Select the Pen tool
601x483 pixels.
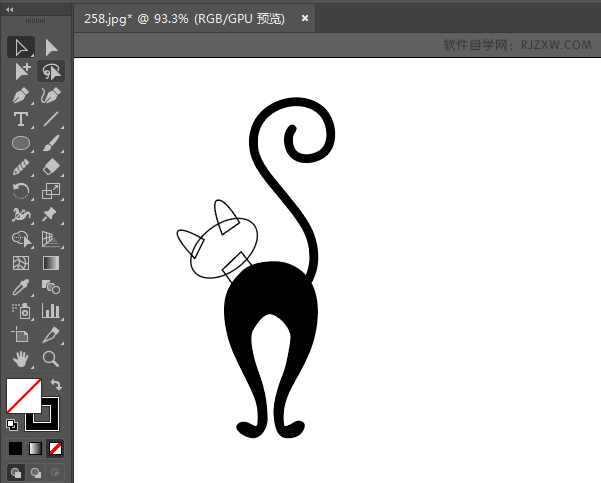tap(21, 95)
